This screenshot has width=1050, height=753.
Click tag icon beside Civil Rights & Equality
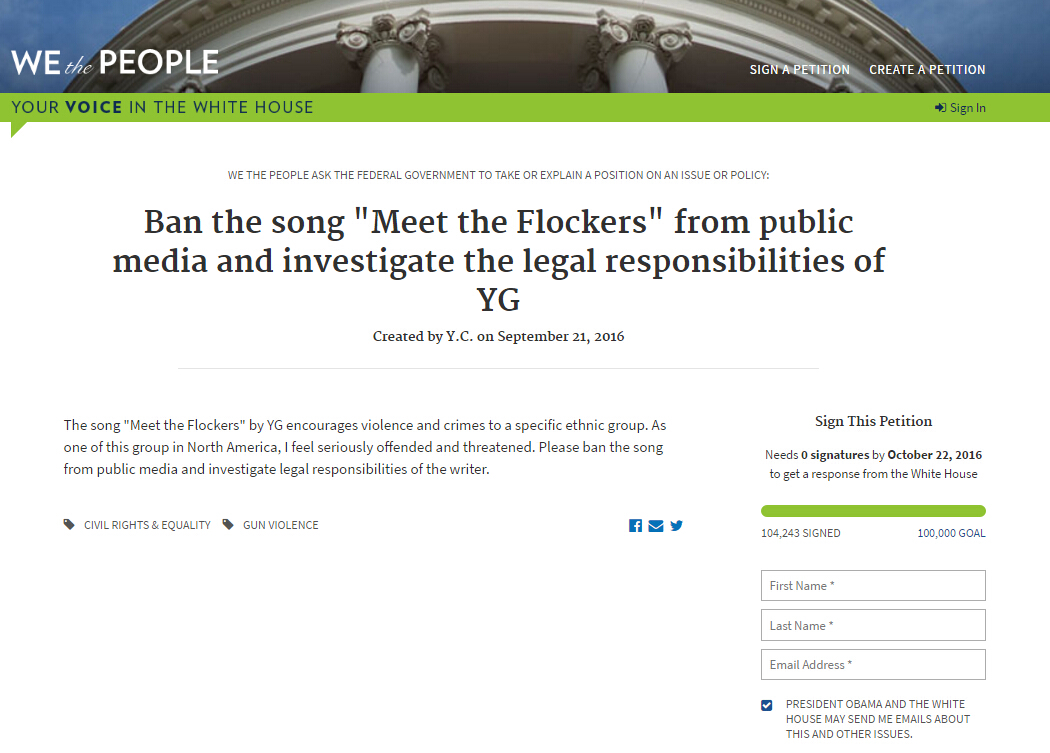click(x=69, y=524)
